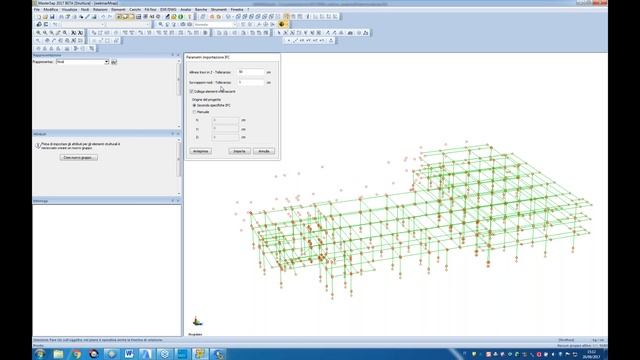This screenshot has width=640, height=360.
Task: Open the Elementi menu
Action: [x=118, y=9]
